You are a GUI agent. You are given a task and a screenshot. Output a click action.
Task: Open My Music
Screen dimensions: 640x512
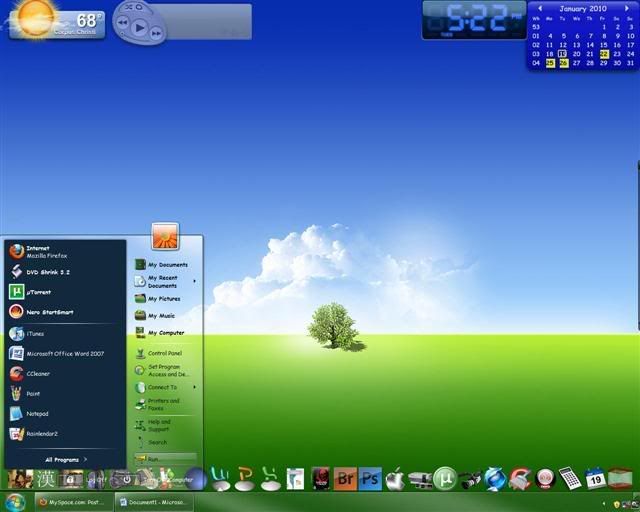point(165,316)
